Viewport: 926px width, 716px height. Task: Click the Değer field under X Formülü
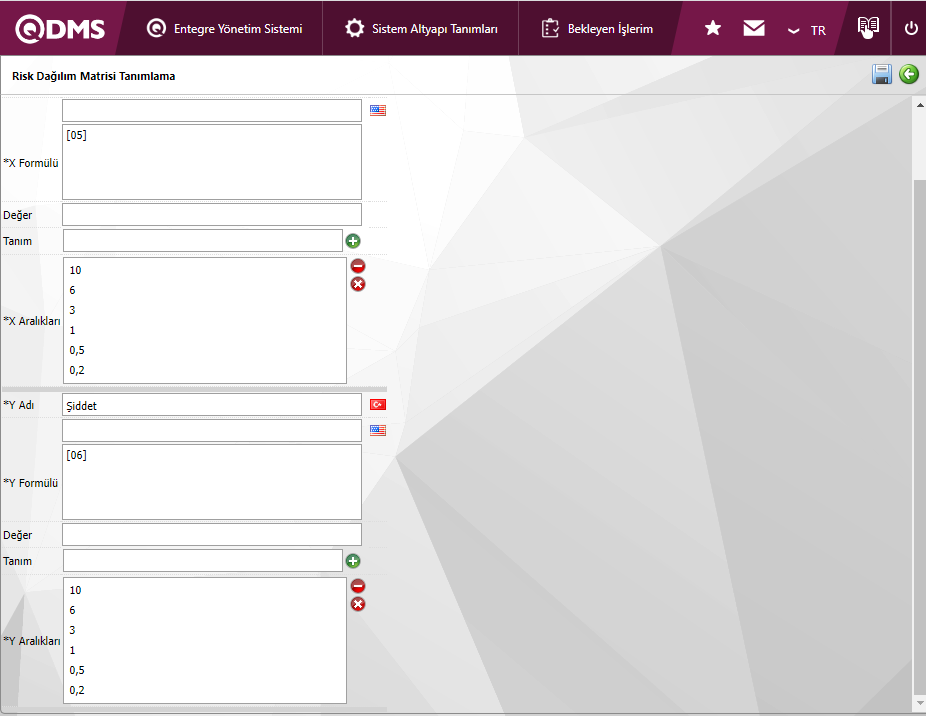212,214
